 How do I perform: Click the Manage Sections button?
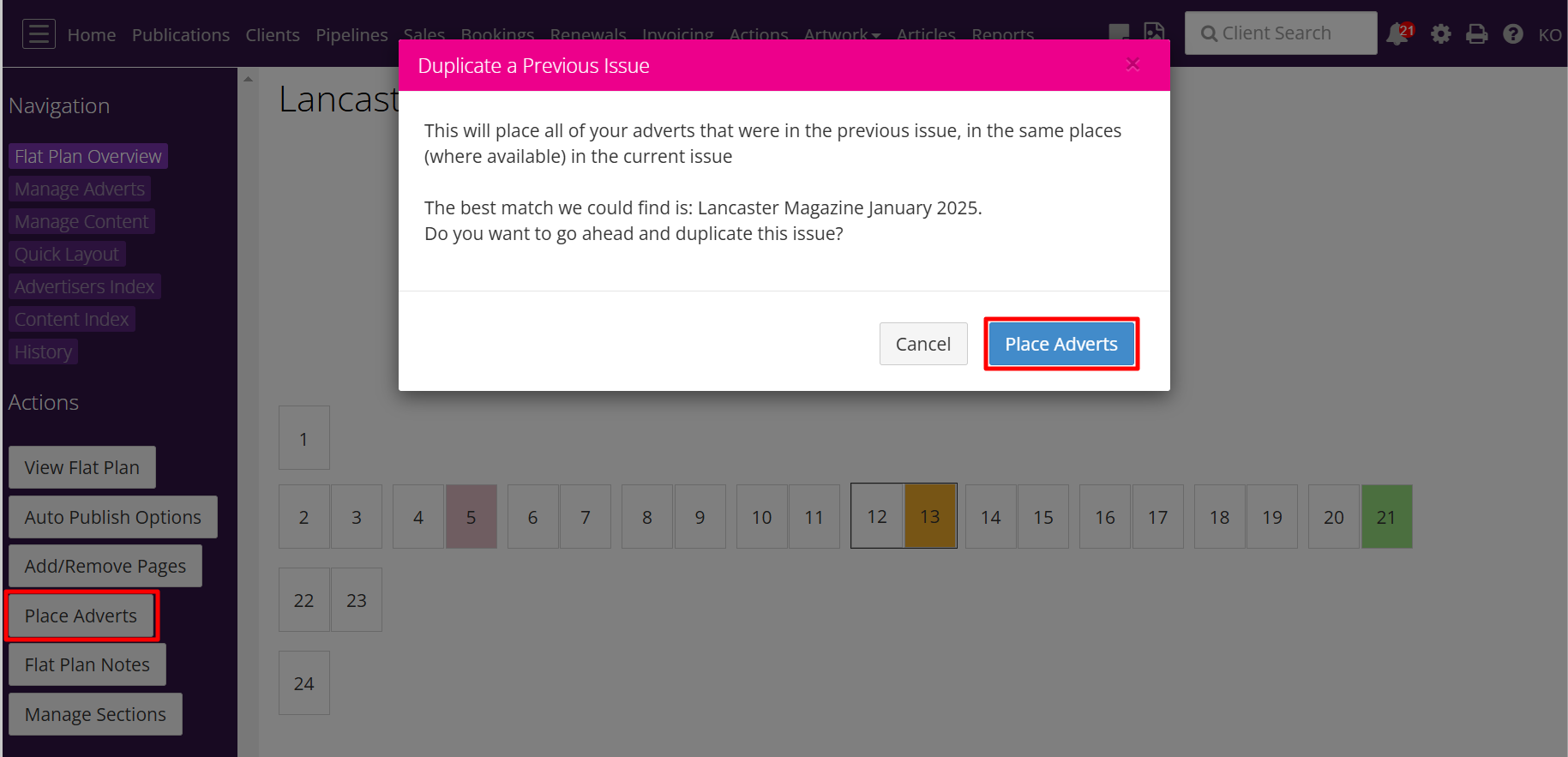pyautogui.click(x=95, y=714)
